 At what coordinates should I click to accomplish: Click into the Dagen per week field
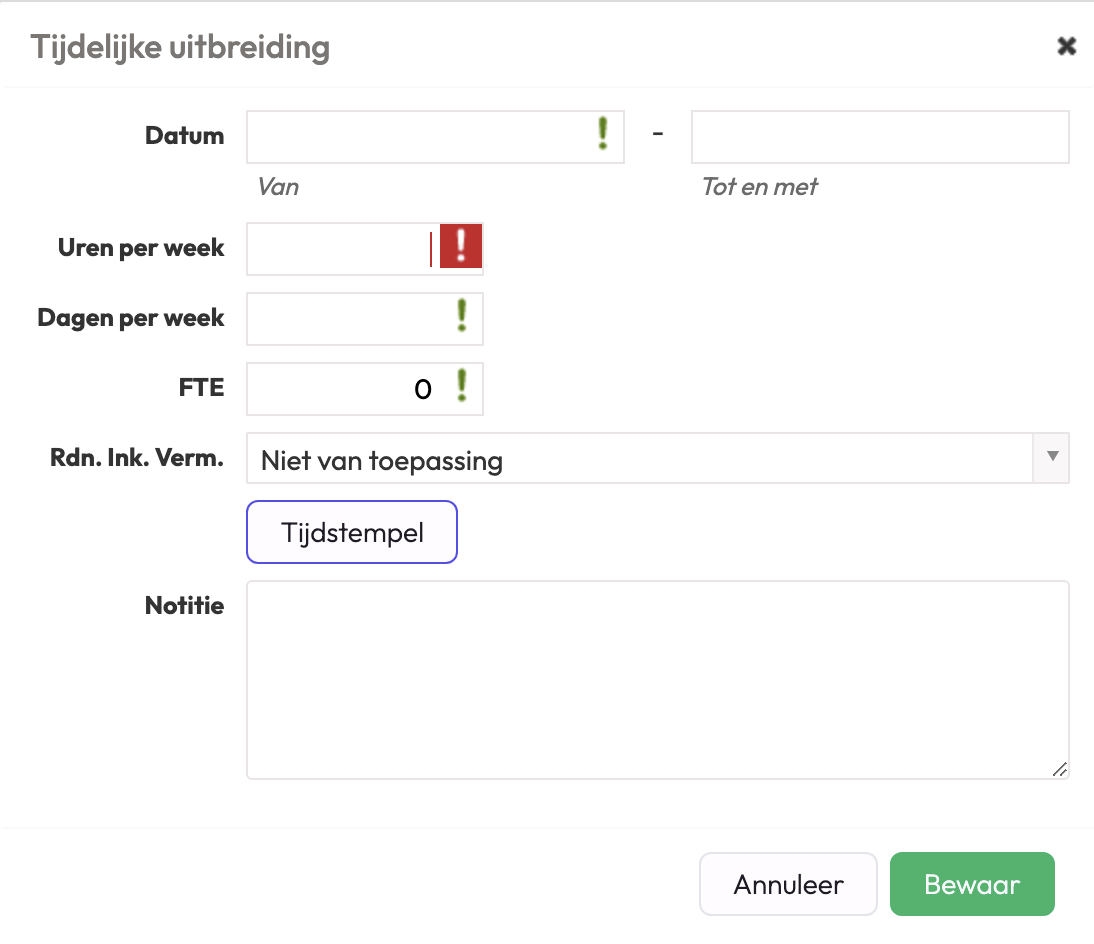point(345,319)
